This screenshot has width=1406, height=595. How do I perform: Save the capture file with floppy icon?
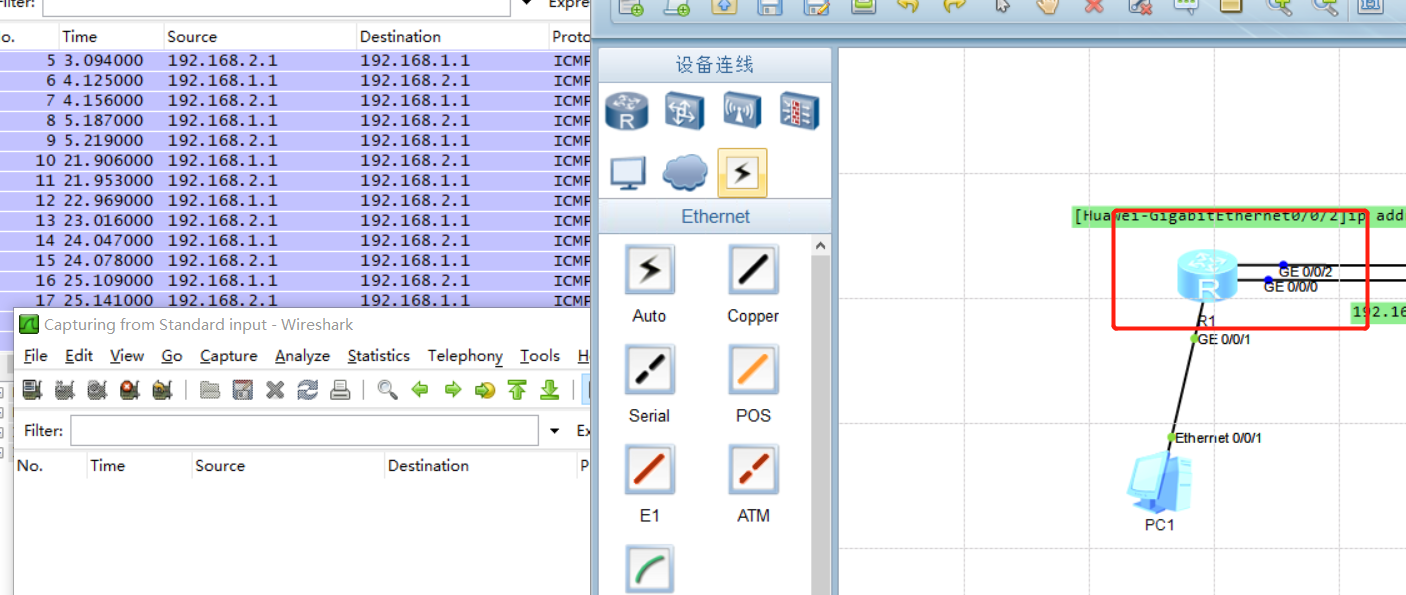point(242,389)
